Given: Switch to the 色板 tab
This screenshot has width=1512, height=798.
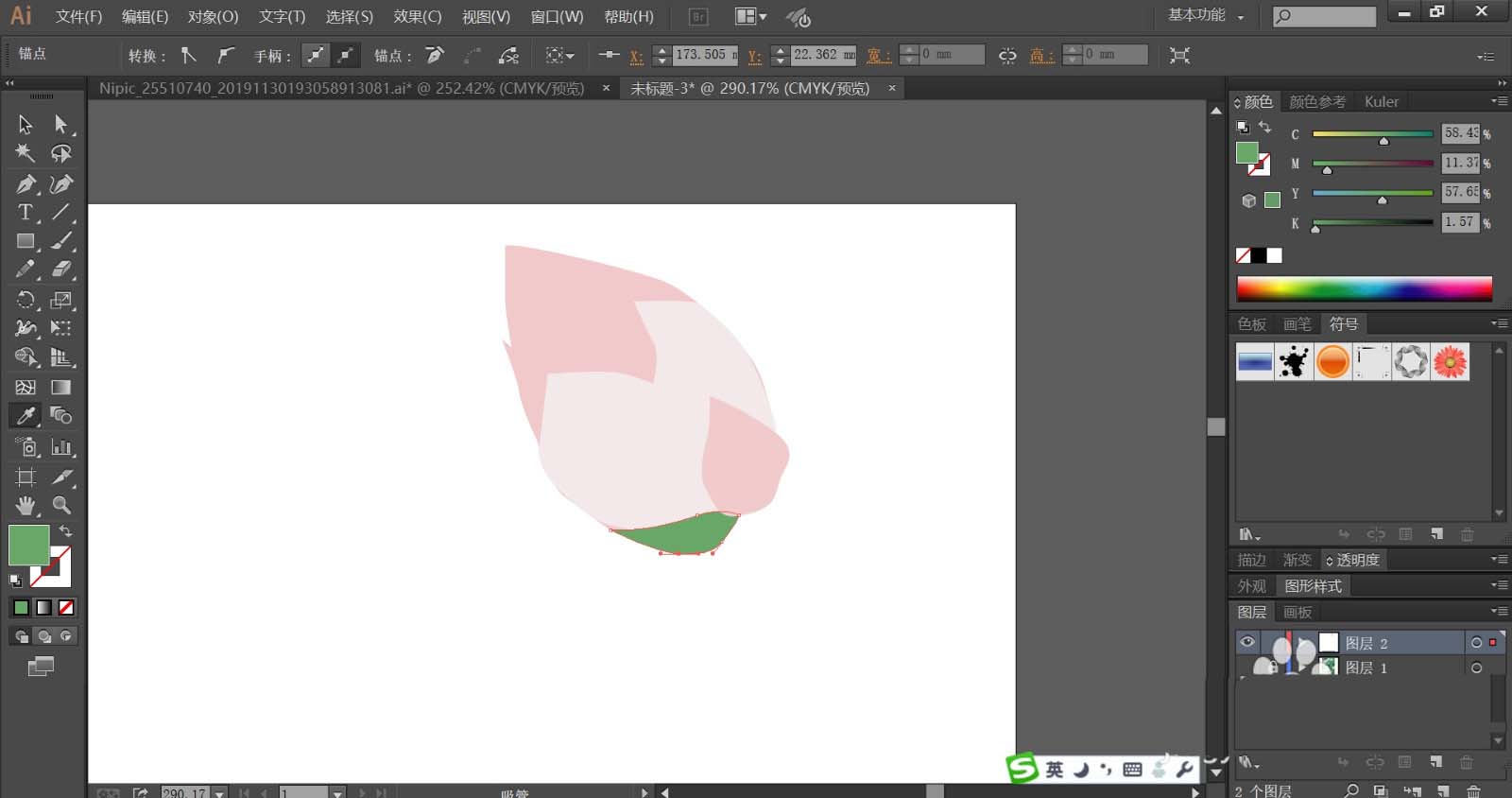Looking at the screenshot, I should (x=1251, y=324).
